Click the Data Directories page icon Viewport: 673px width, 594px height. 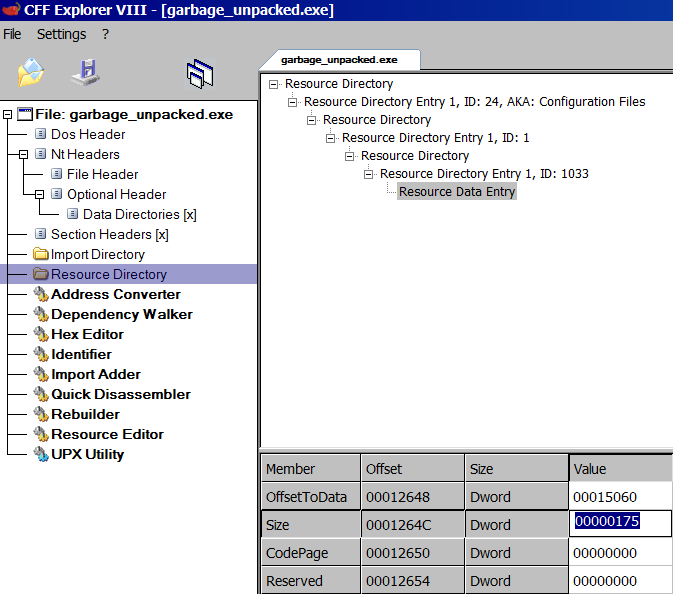(73, 214)
